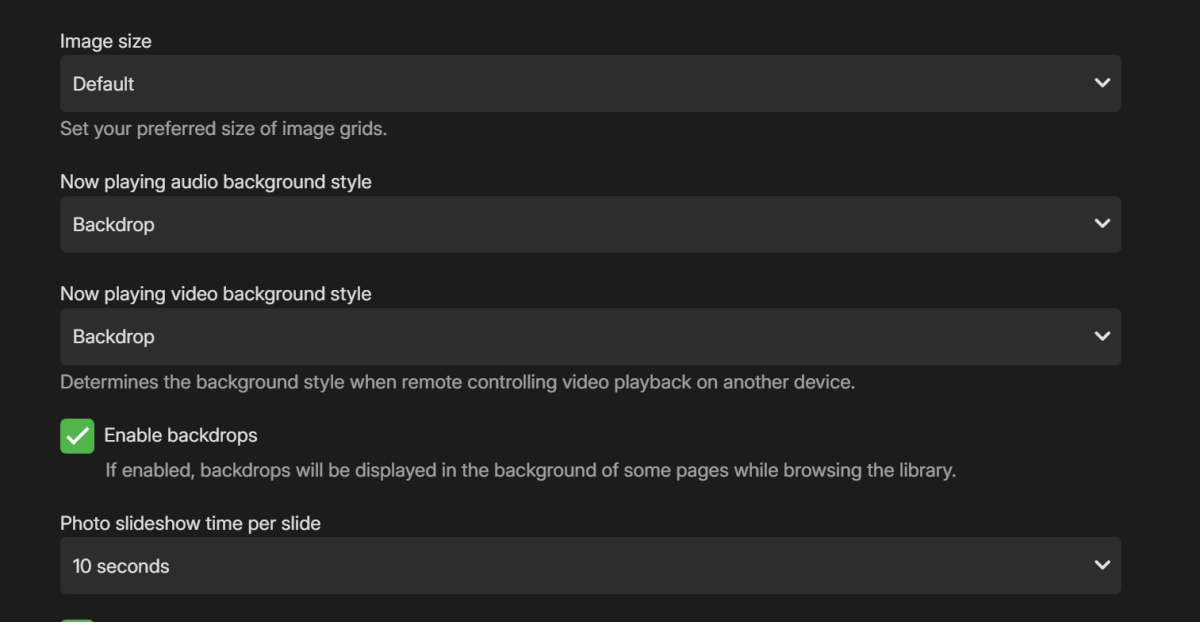Open the now playing video background style selector
Viewport: 1200px width, 622px height.
(x=590, y=336)
